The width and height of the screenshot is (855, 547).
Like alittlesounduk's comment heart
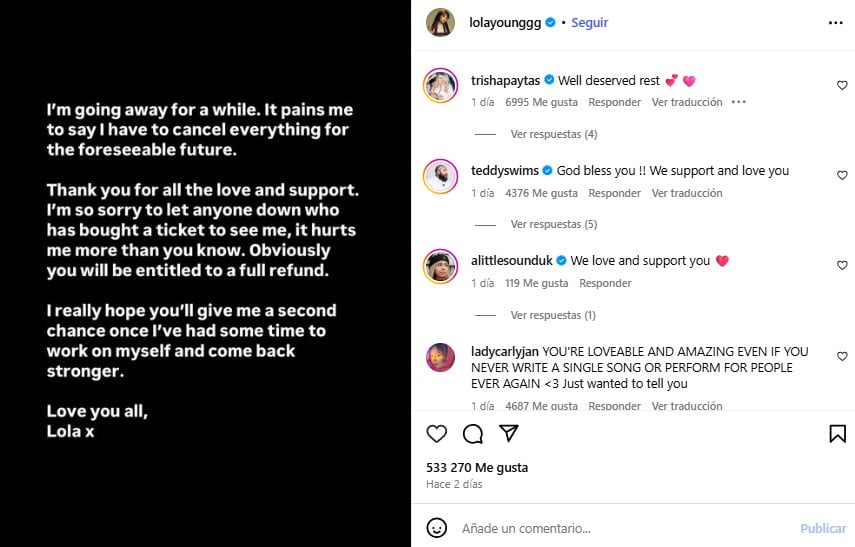click(842, 266)
